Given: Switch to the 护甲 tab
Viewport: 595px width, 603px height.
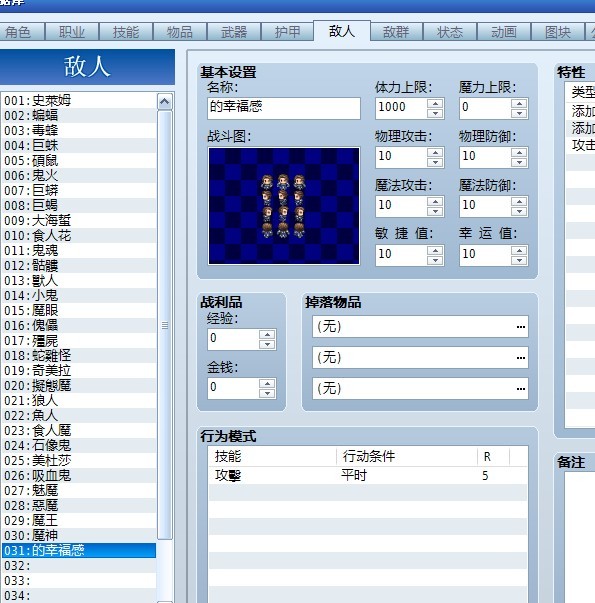Looking at the screenshot, I should point(287,32).
